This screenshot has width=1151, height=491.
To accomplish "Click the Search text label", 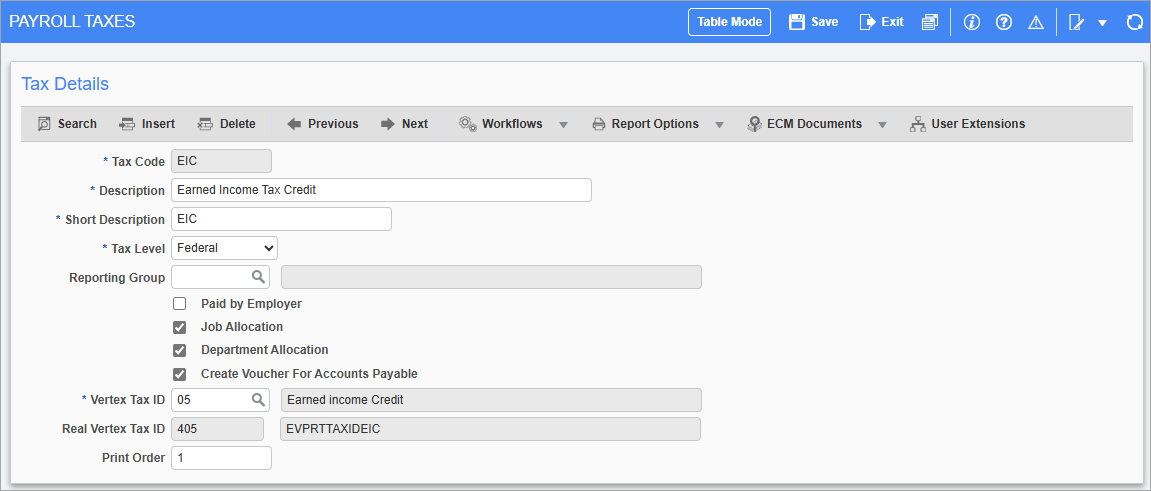I will [77, 124].
